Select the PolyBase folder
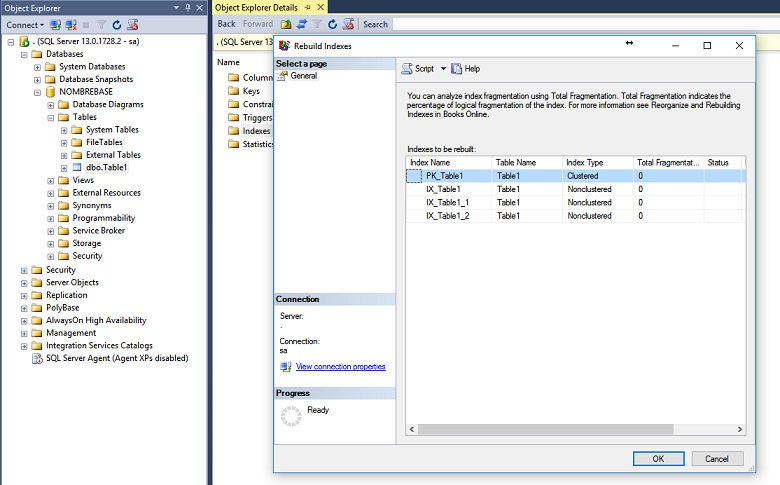 (x=63, y=308)
